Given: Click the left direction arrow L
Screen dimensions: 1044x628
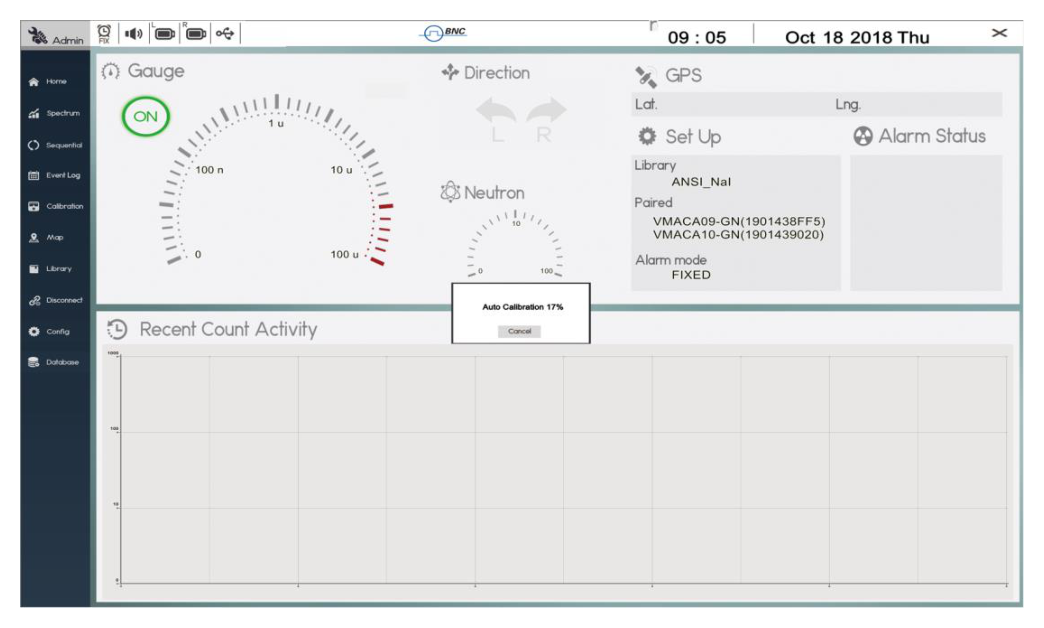Looking at the screenshot, I should coord(496,120).
